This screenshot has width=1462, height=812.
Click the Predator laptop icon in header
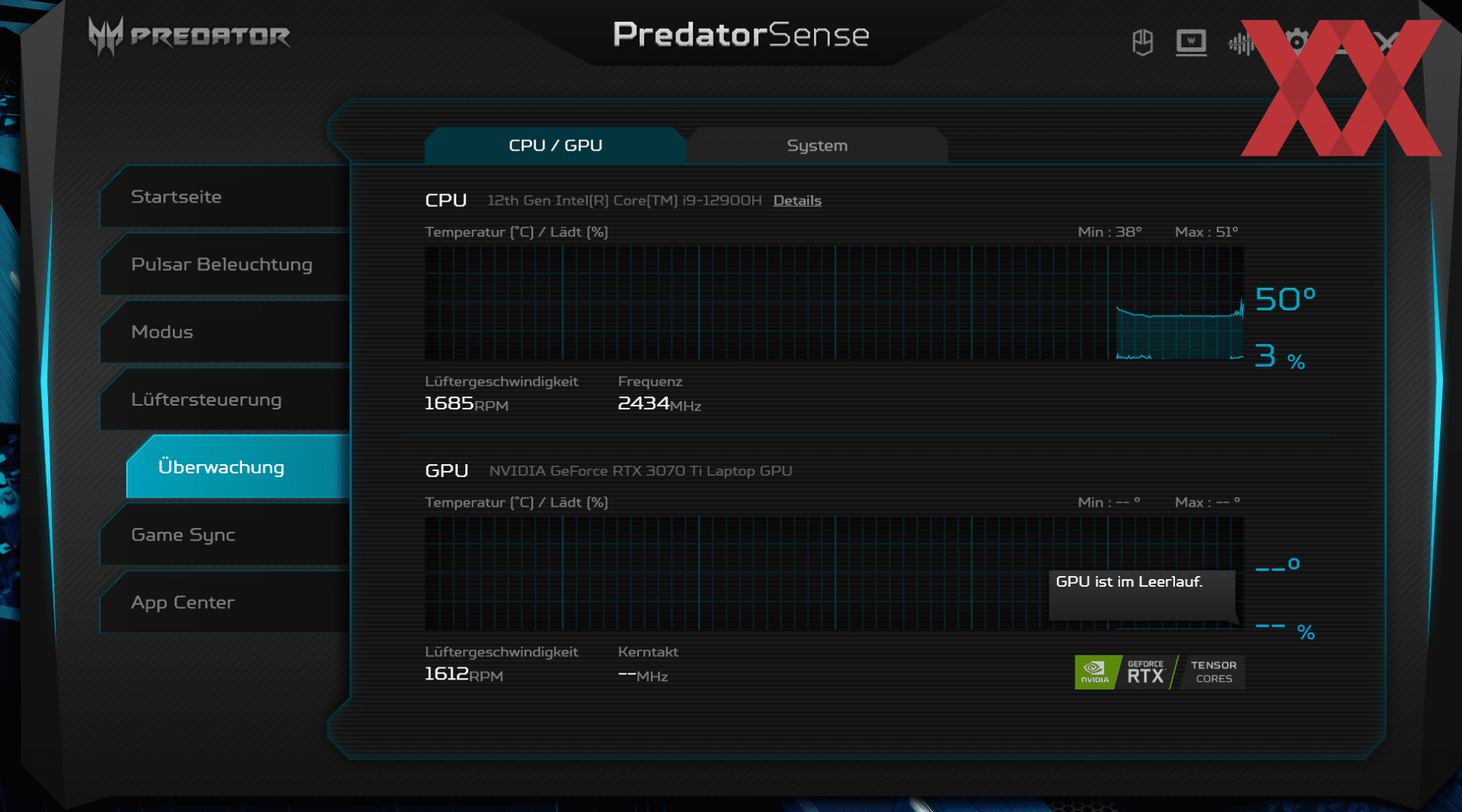pyautogui.click(x=1191, y=43)
